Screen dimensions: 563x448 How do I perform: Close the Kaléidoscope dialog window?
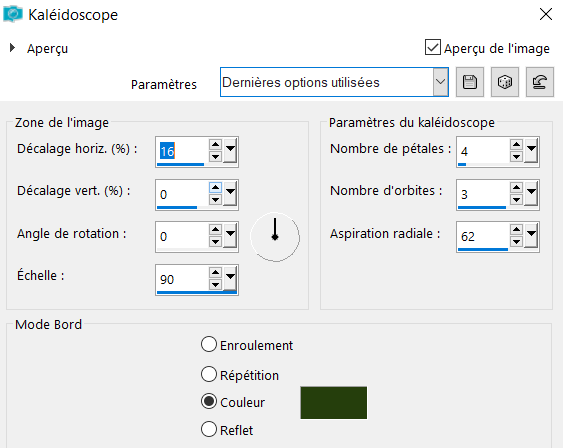tap(546, 14)
